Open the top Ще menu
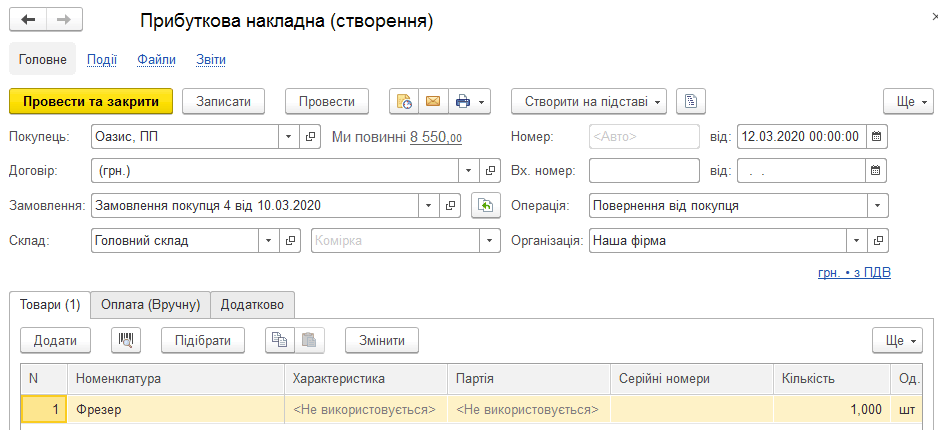938x430 pixels. [908, 102]
